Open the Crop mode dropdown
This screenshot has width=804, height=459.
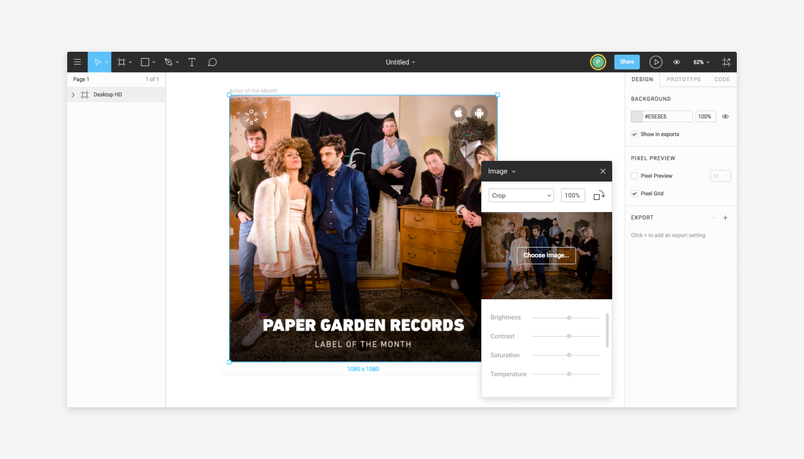click(521, 195)
